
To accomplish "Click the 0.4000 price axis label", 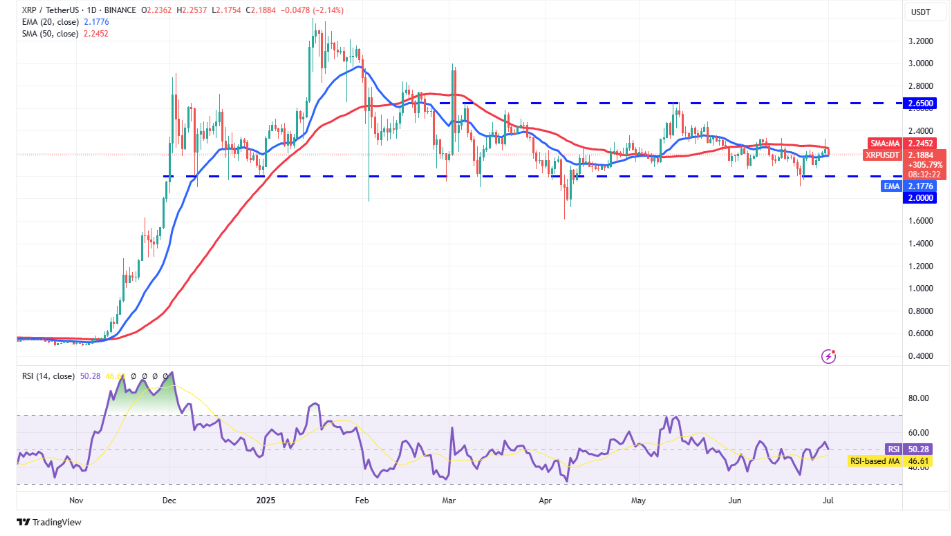I will point(921,357).
